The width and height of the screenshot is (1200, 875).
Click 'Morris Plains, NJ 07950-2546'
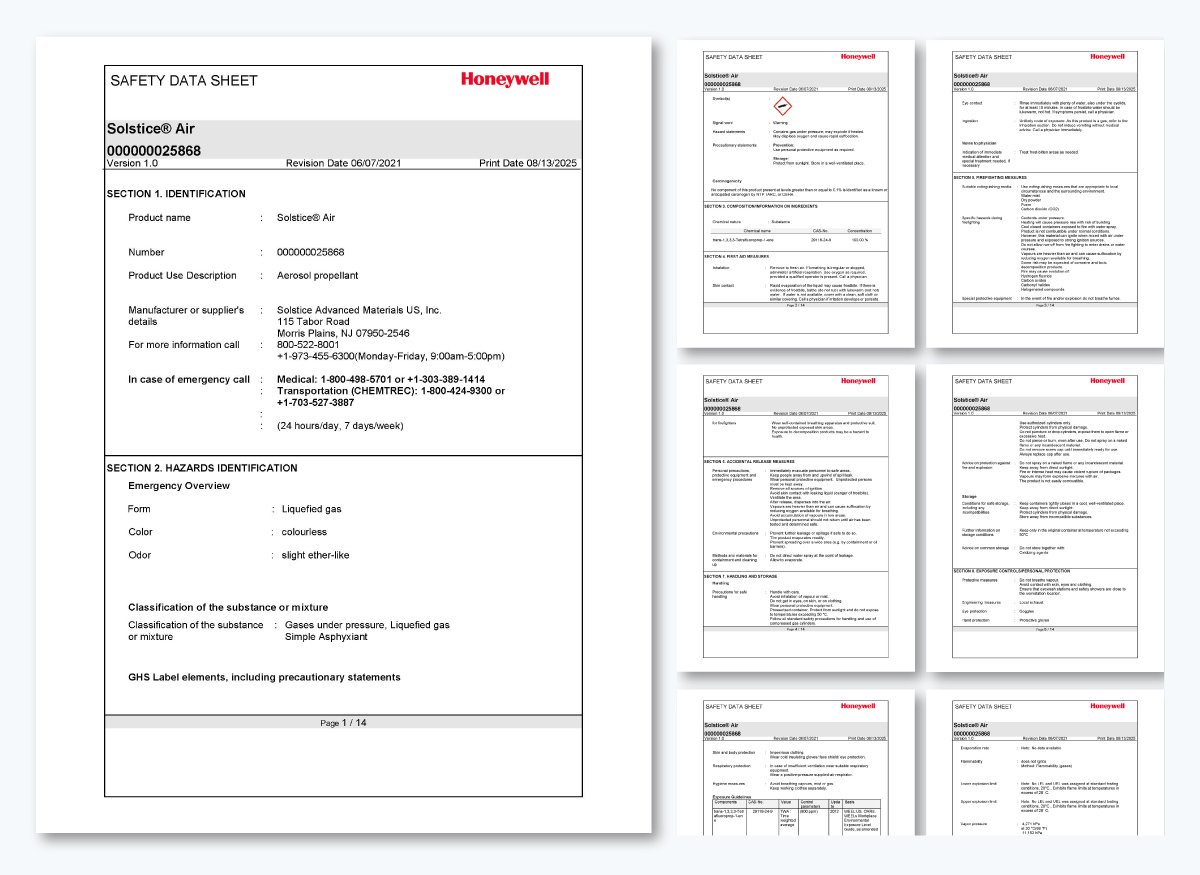343,333
